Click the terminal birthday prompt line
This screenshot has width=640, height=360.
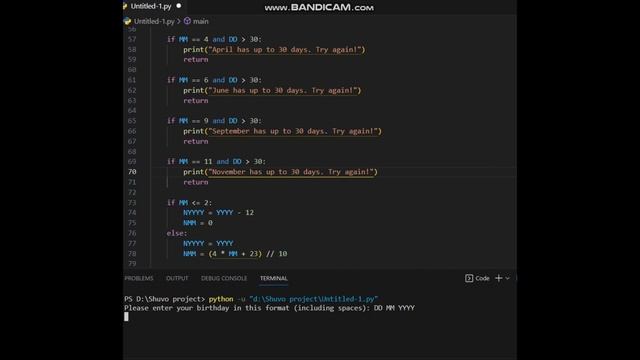click(x=269, y=308)
